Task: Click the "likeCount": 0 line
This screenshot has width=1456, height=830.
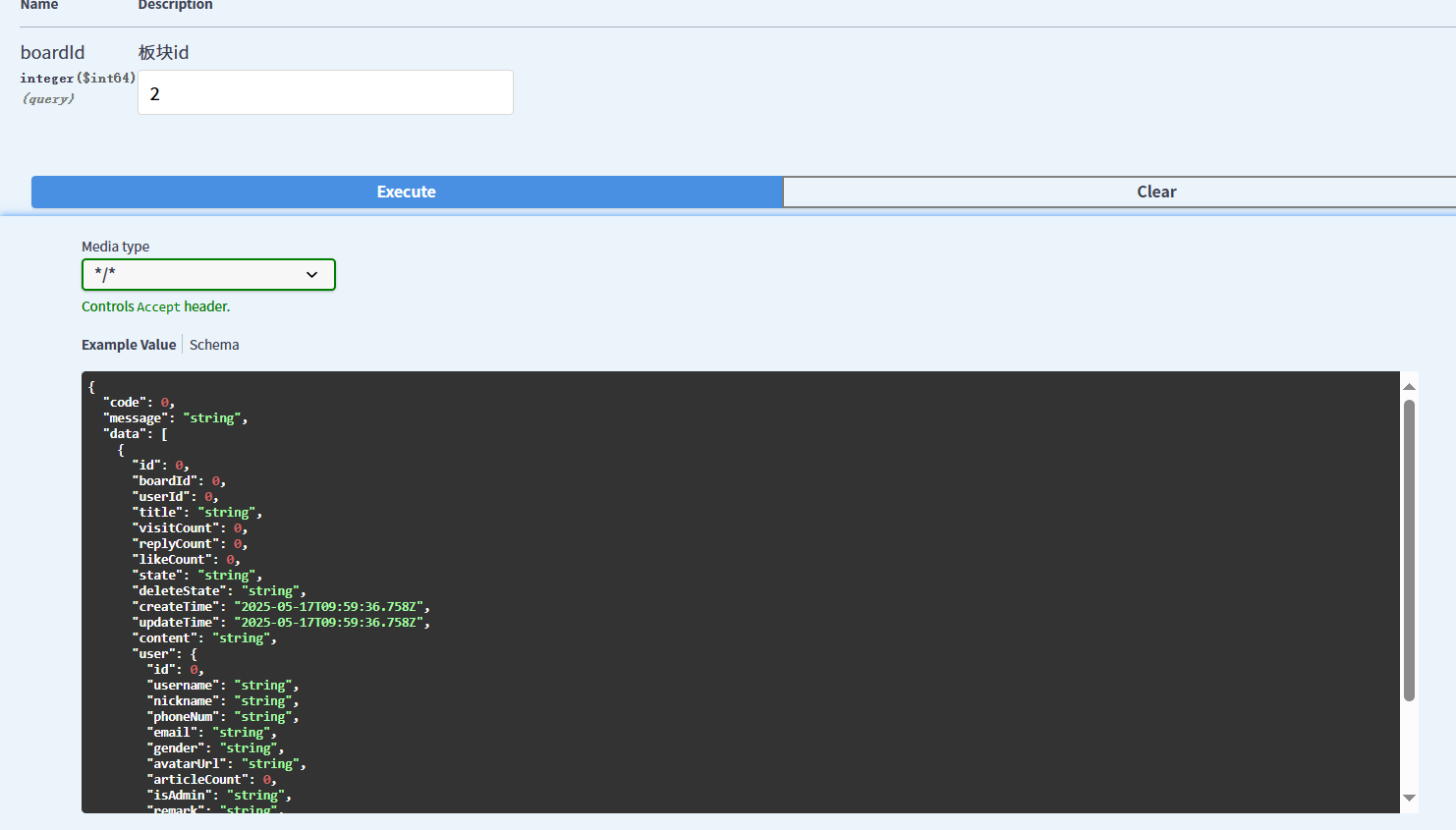Action: pyautogui.click(x=187, y=559)
